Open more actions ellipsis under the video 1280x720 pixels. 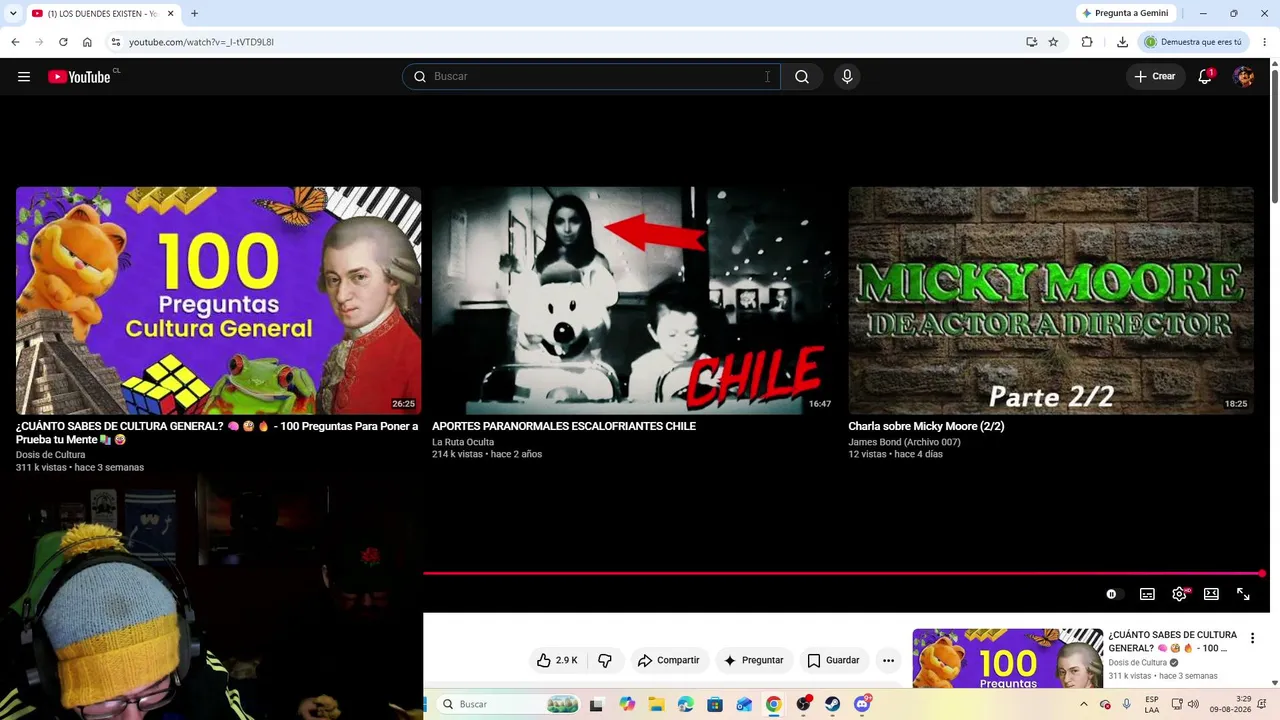tap(888, 660)
